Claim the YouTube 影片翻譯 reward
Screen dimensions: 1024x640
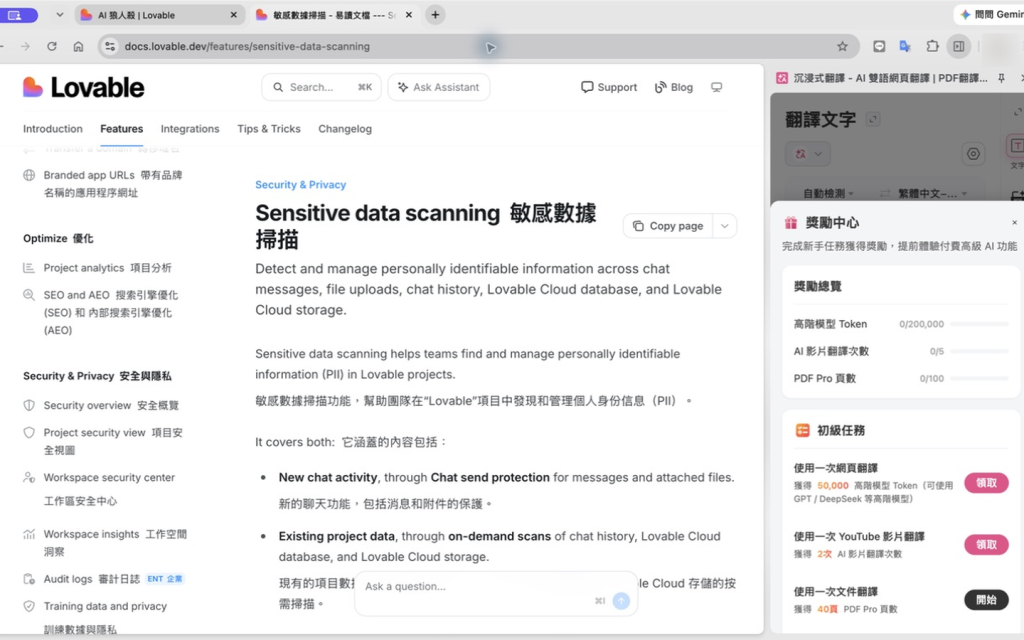986,545
